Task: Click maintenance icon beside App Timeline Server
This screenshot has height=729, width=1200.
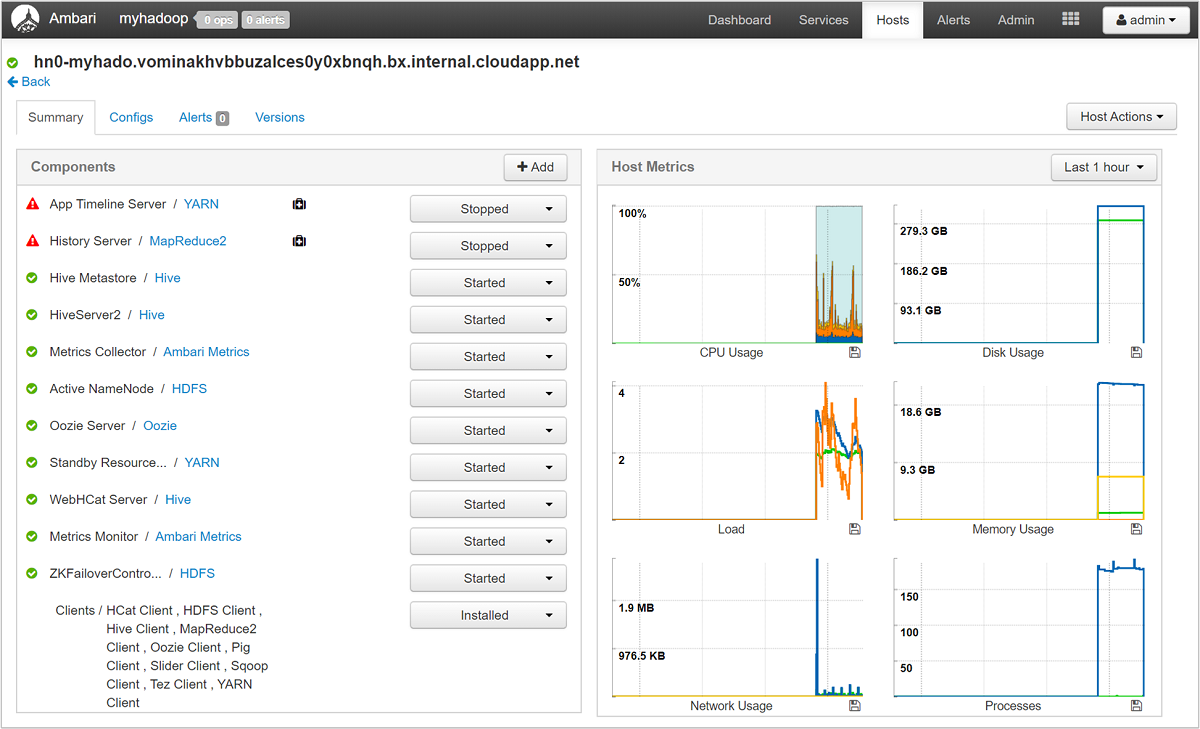Action: [x=299, y=204]
